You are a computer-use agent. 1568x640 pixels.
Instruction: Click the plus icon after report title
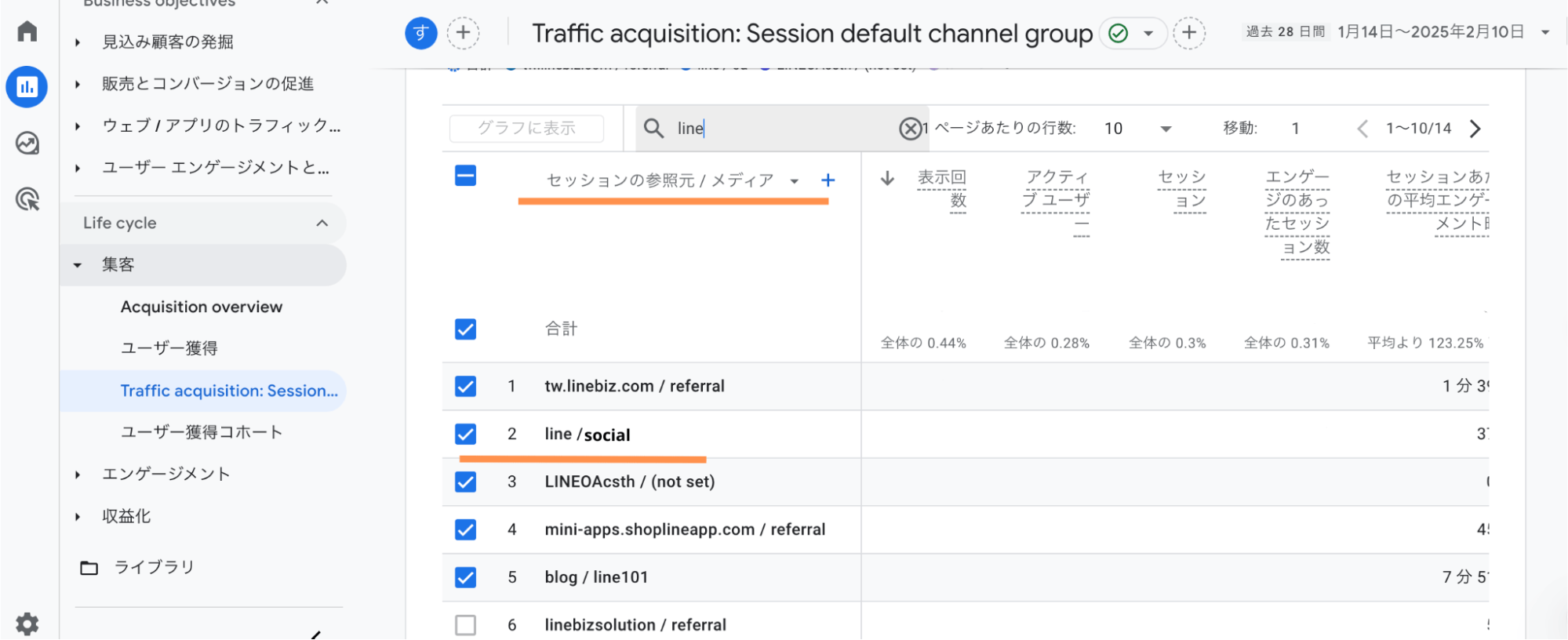1189,33
